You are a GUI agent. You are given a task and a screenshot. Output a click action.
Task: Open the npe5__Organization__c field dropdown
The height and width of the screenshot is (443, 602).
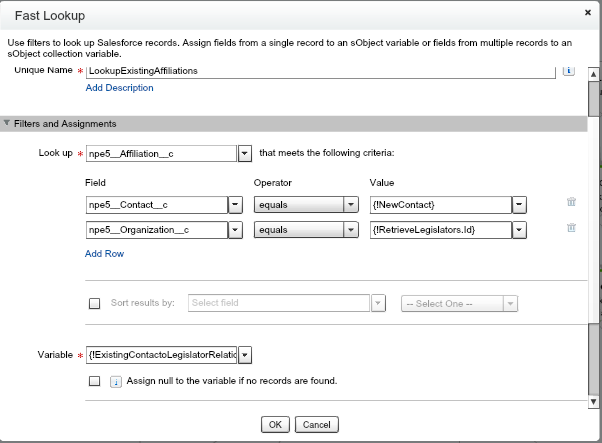pos(235,230)
